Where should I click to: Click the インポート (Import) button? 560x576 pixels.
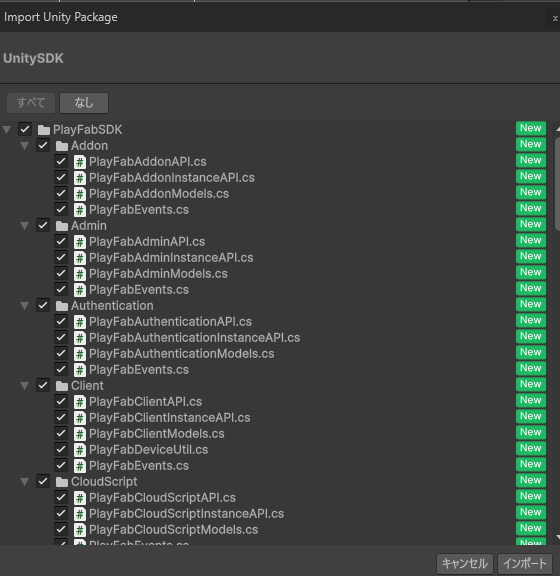[x=525, y=564]
